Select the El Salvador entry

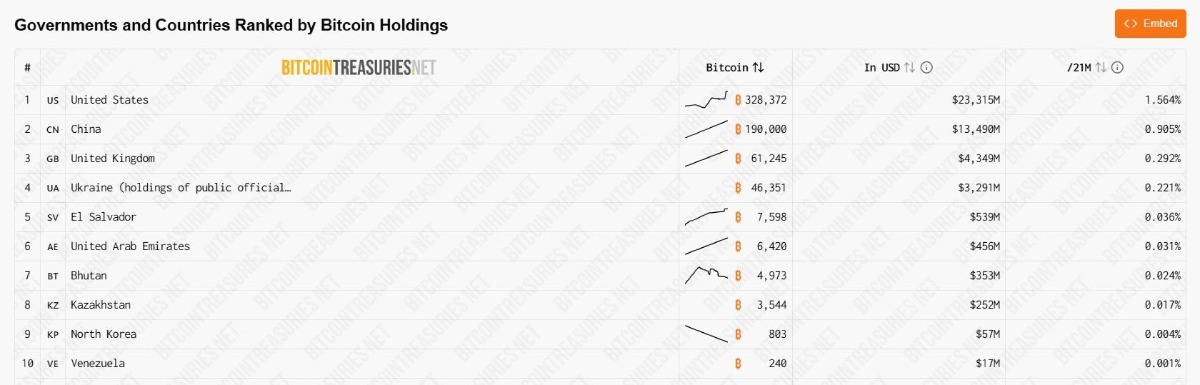coord(103,217)
